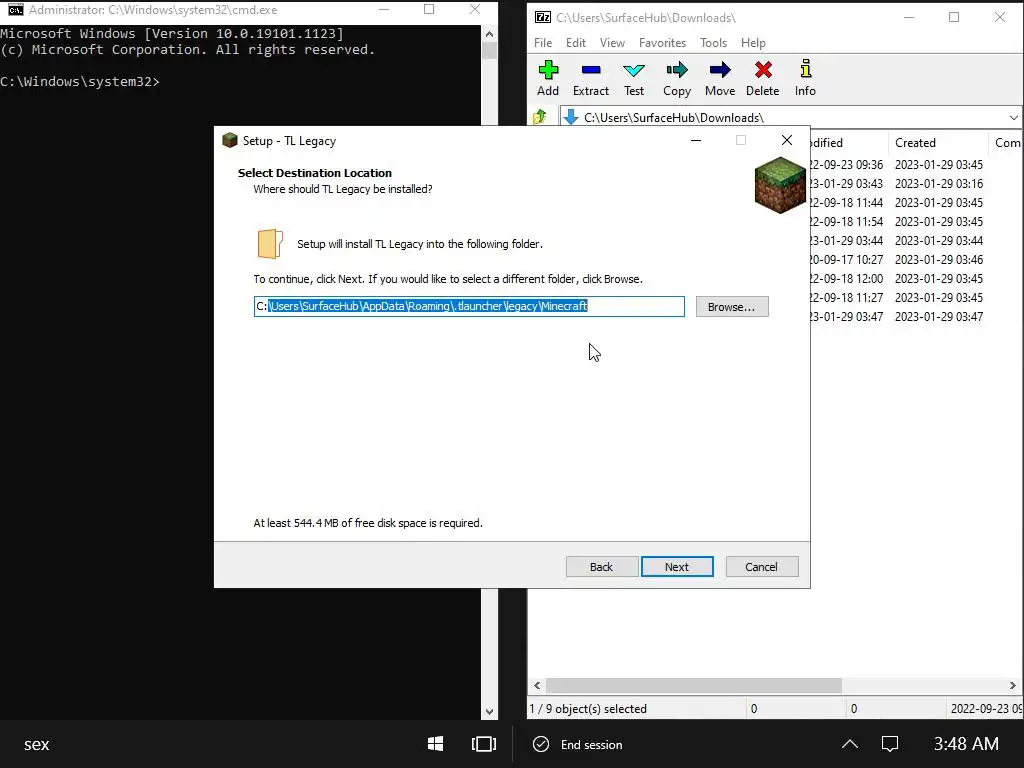
Task: Click the cmd window scroll down arrow
Action: [x=489, y=712]
